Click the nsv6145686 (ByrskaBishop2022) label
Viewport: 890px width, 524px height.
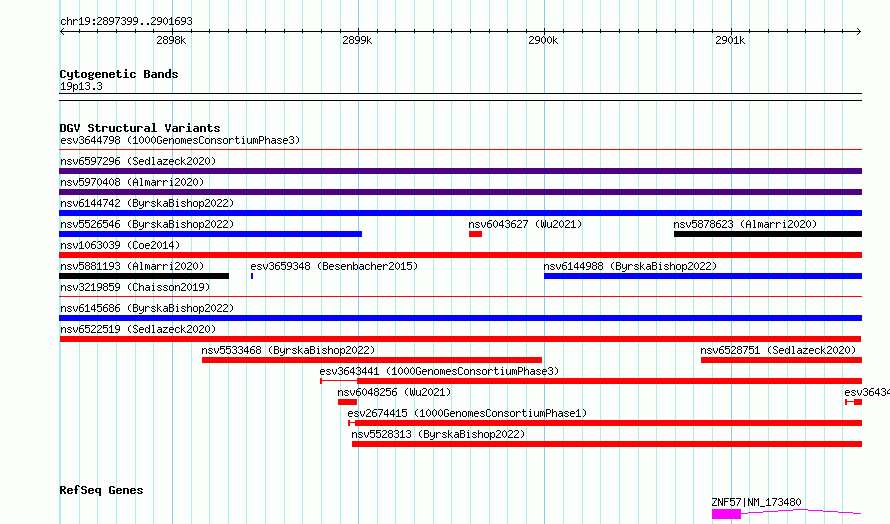pos(147,308)
